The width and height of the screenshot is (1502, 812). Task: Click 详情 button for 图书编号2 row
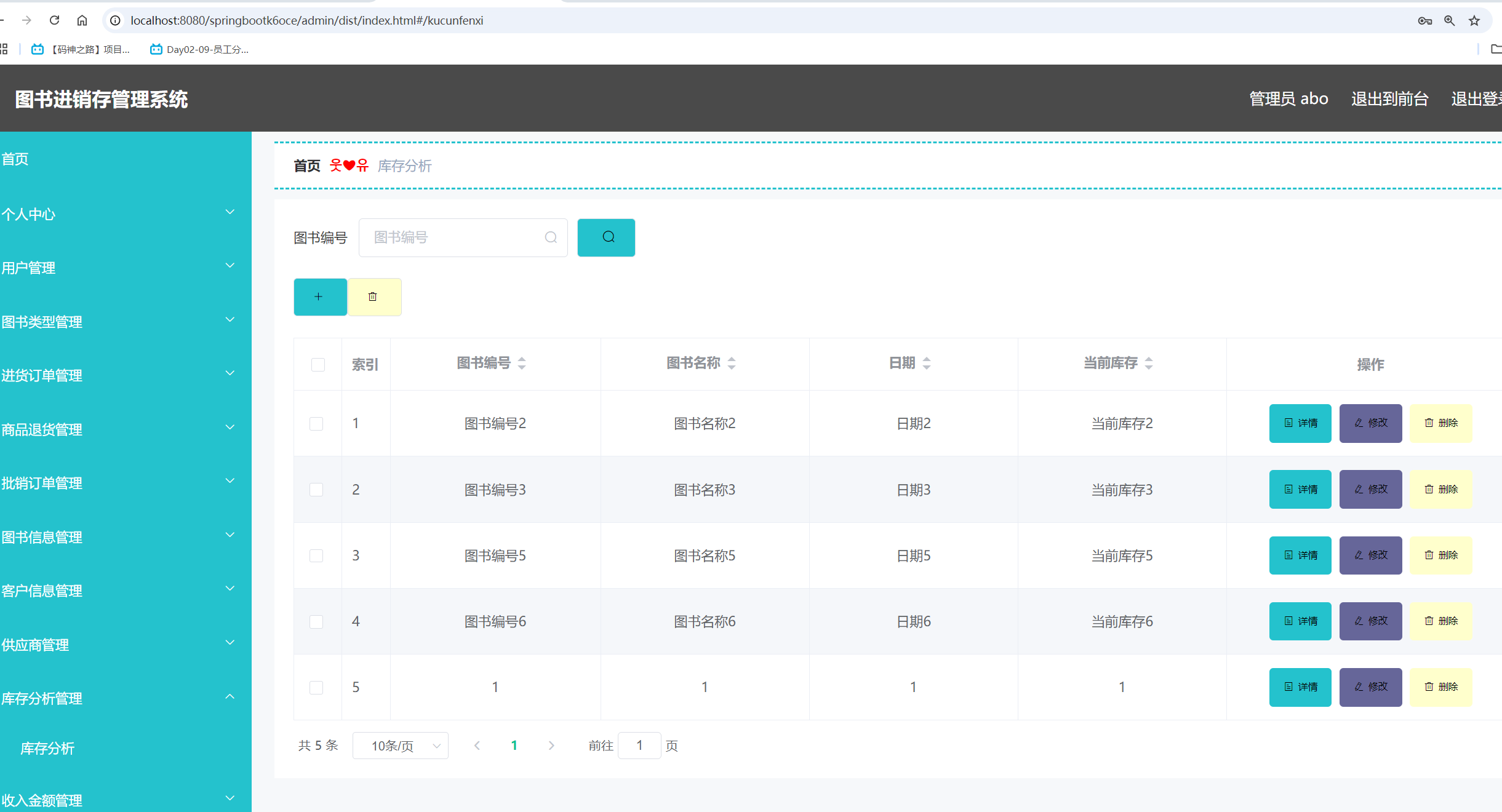[x=1300, y=423]
